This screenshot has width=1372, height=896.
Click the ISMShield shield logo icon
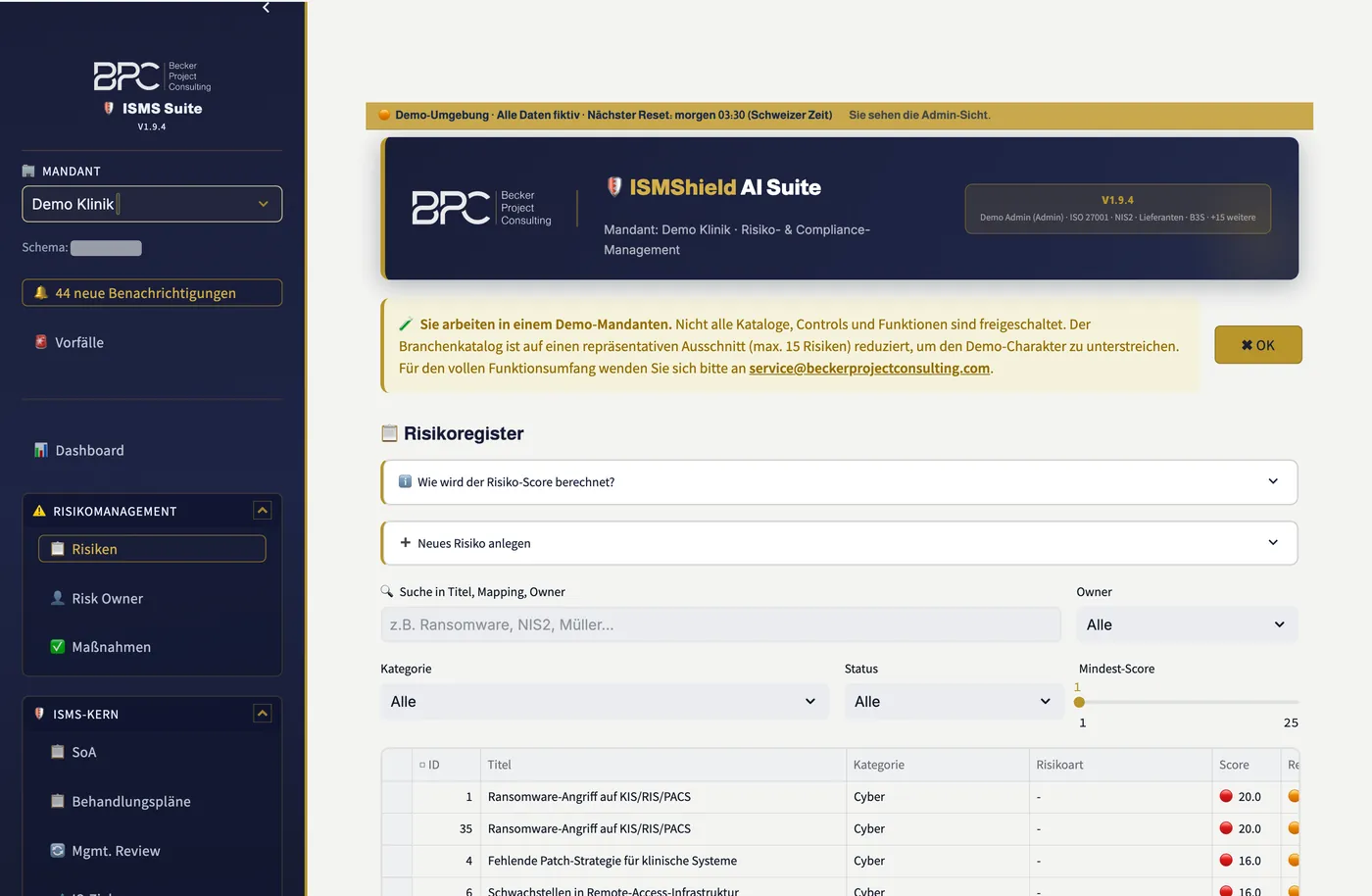click(x=614, y=186)
